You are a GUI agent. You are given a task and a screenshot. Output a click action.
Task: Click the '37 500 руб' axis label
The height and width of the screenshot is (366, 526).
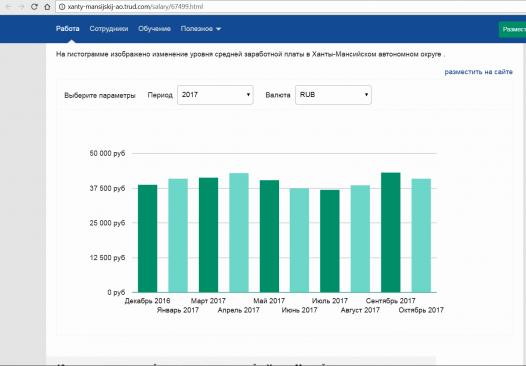[x=107, y=188]
